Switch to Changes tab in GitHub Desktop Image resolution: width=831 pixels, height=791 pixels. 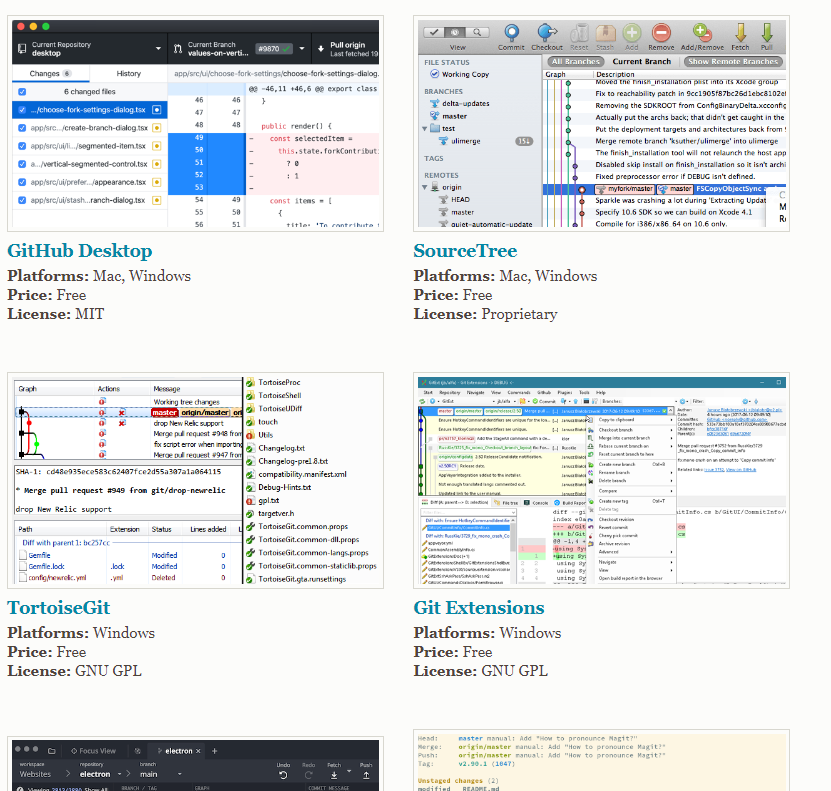[51, 73]
